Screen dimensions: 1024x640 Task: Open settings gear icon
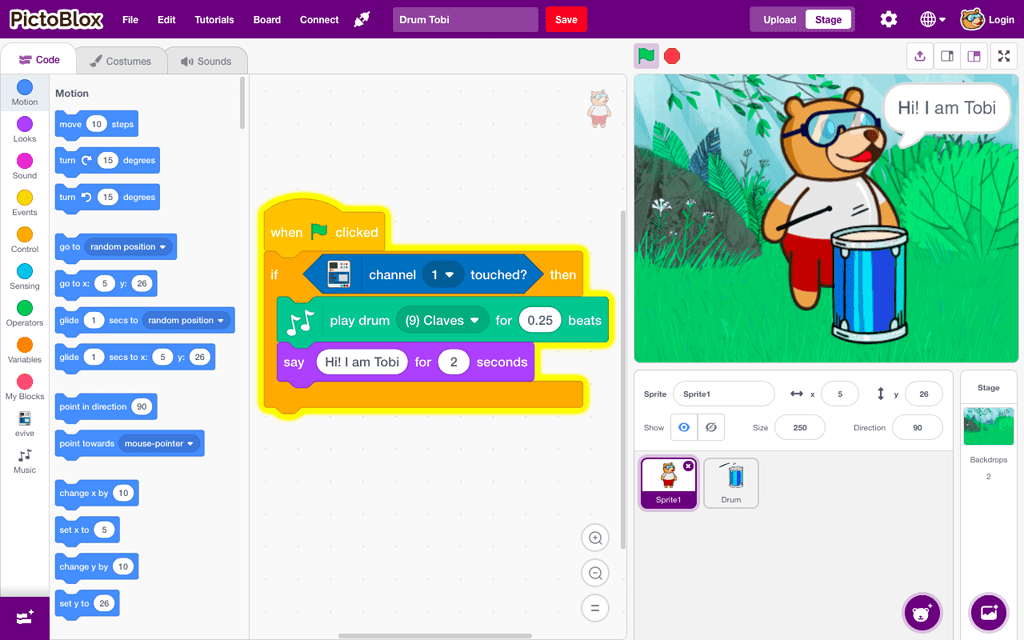click(x=888, y=20)
